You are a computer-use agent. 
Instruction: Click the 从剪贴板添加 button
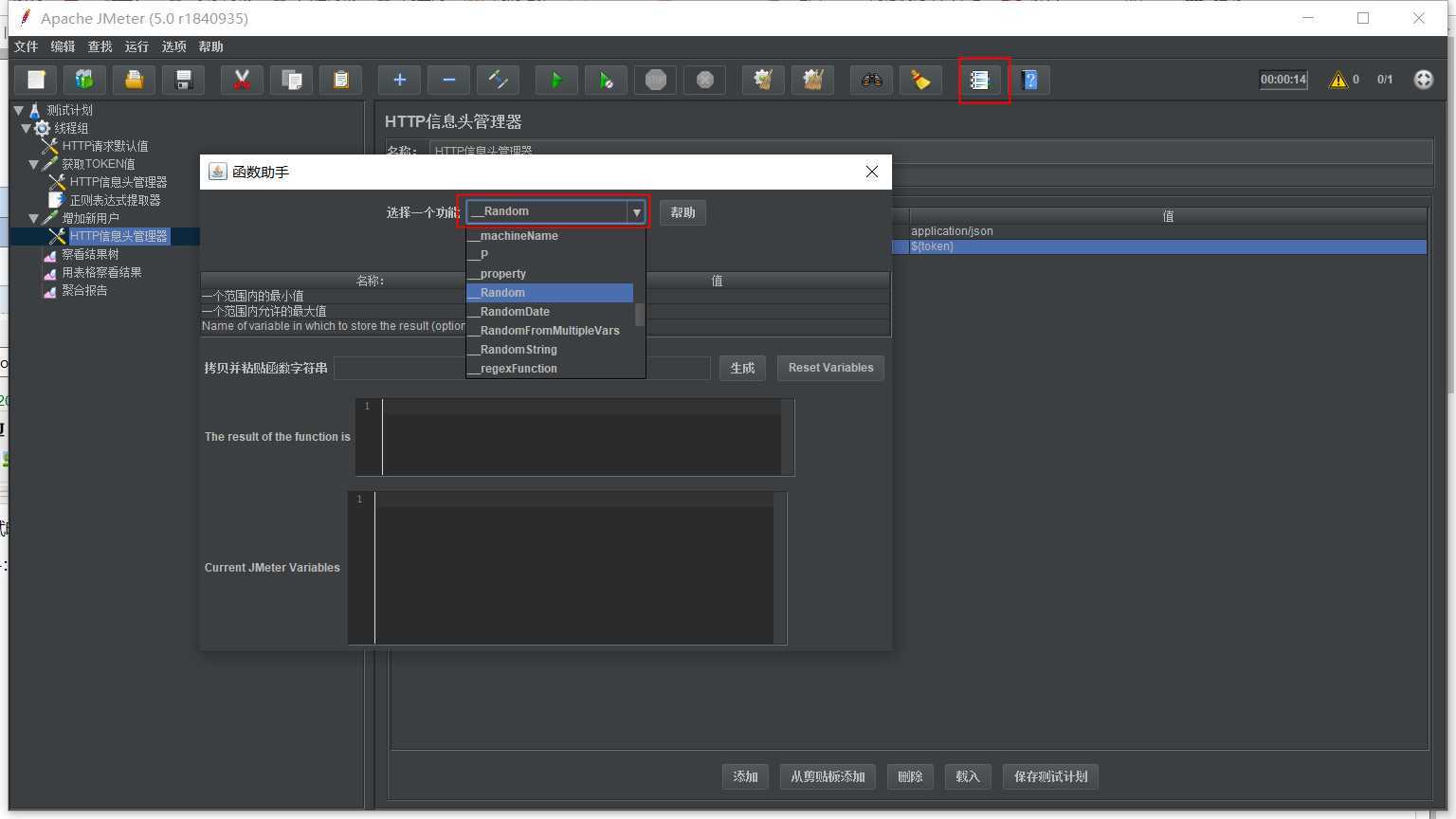tap(828, 776)
